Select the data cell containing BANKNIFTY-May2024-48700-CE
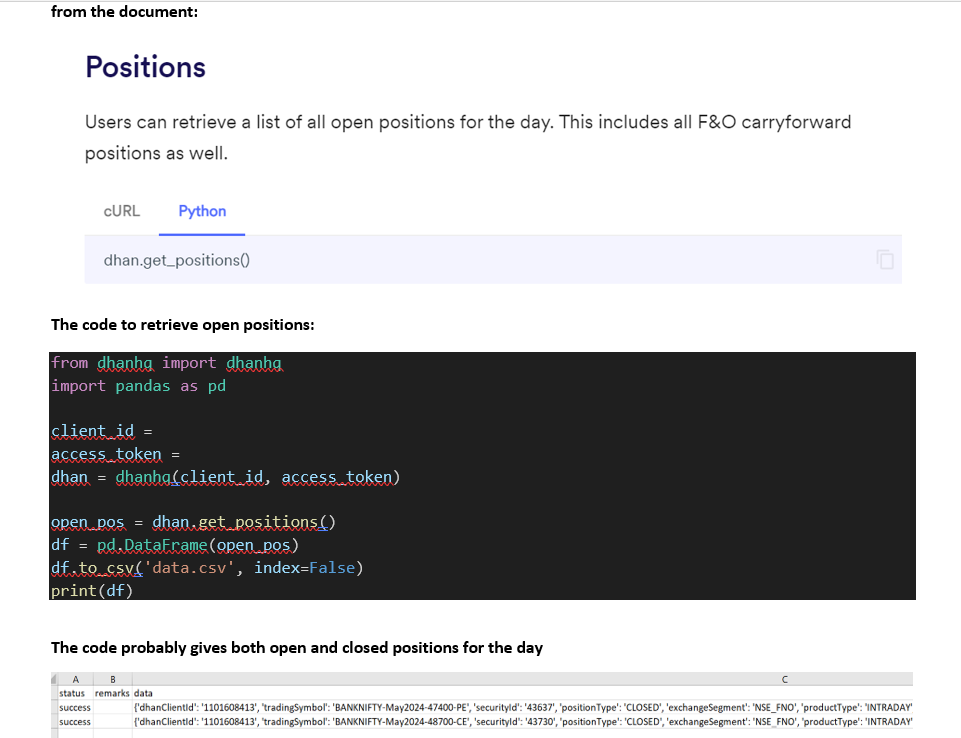The height and width of the screenshot is (738, 961). 523,722
